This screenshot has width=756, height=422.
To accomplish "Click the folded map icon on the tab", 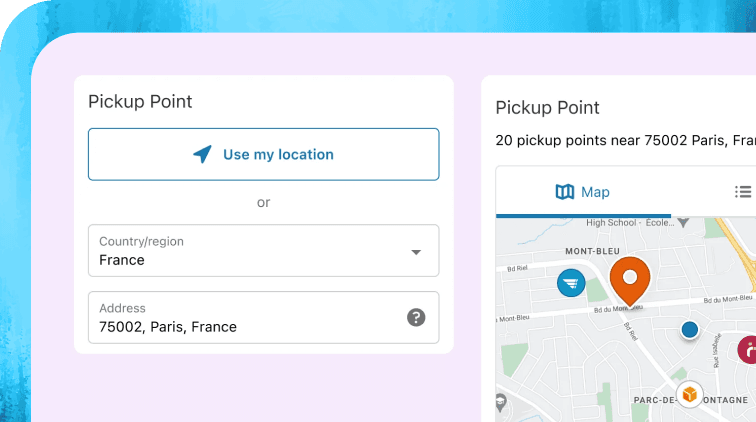I will (565, 192).
